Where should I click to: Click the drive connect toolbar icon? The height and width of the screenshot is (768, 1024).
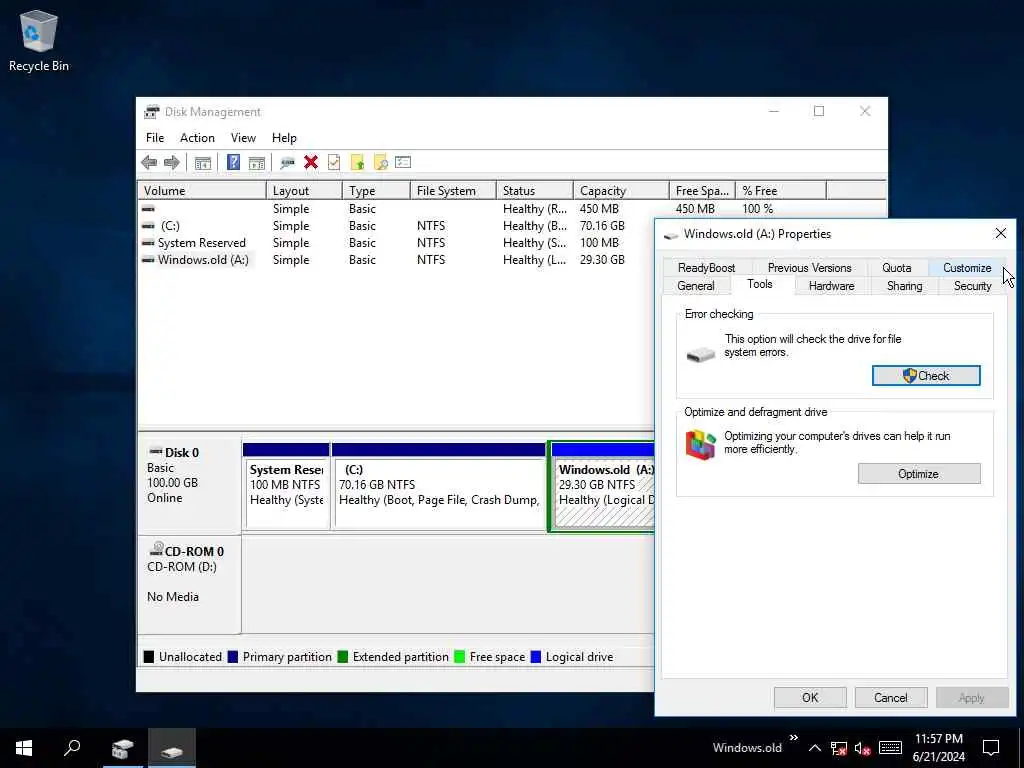tap(287, 163)
